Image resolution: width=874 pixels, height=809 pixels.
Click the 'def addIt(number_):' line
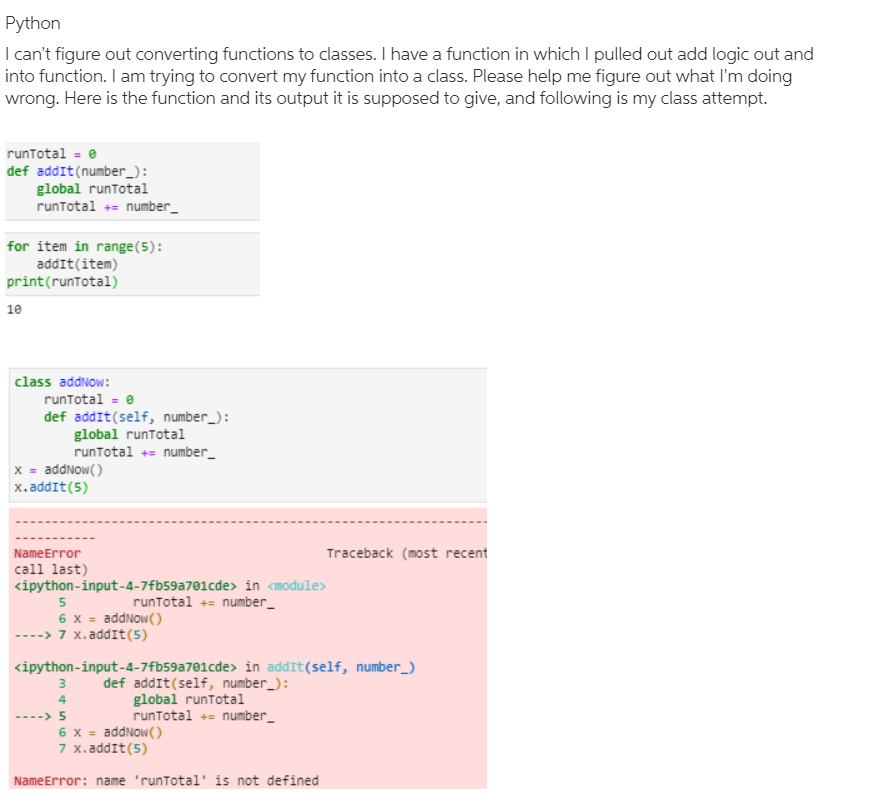click(x=77, y=171)
